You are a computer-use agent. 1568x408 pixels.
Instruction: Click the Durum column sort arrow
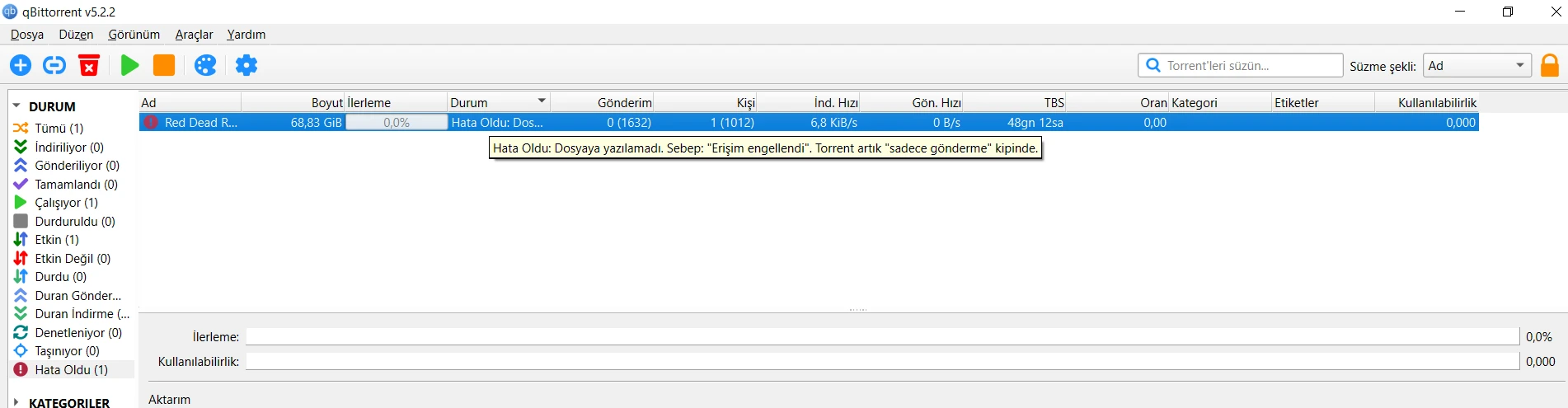(542, 101)
